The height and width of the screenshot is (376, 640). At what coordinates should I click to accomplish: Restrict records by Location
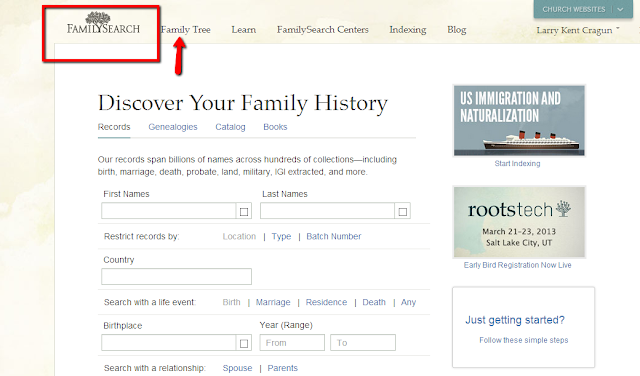point(239,236)
